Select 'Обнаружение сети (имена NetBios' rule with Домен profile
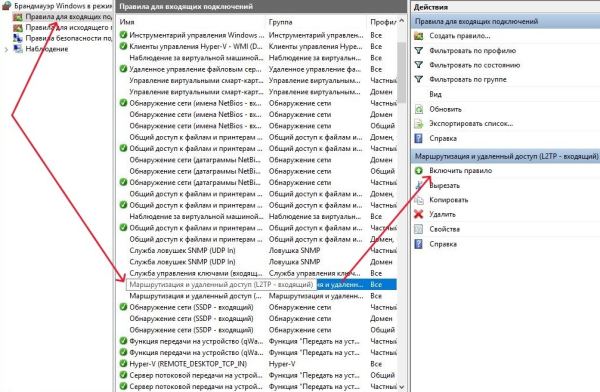 [256, 114]
